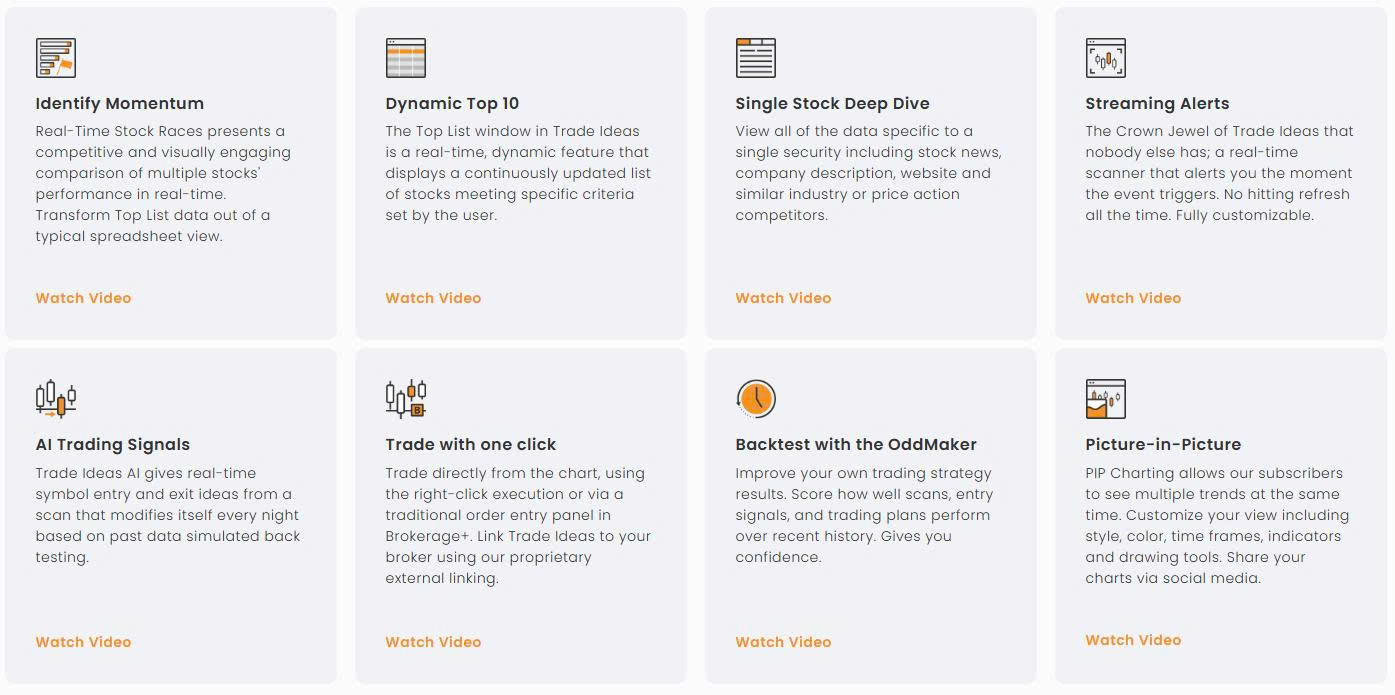Click the AI Trading Signals candlestick icon

click(x=56, y=398)
